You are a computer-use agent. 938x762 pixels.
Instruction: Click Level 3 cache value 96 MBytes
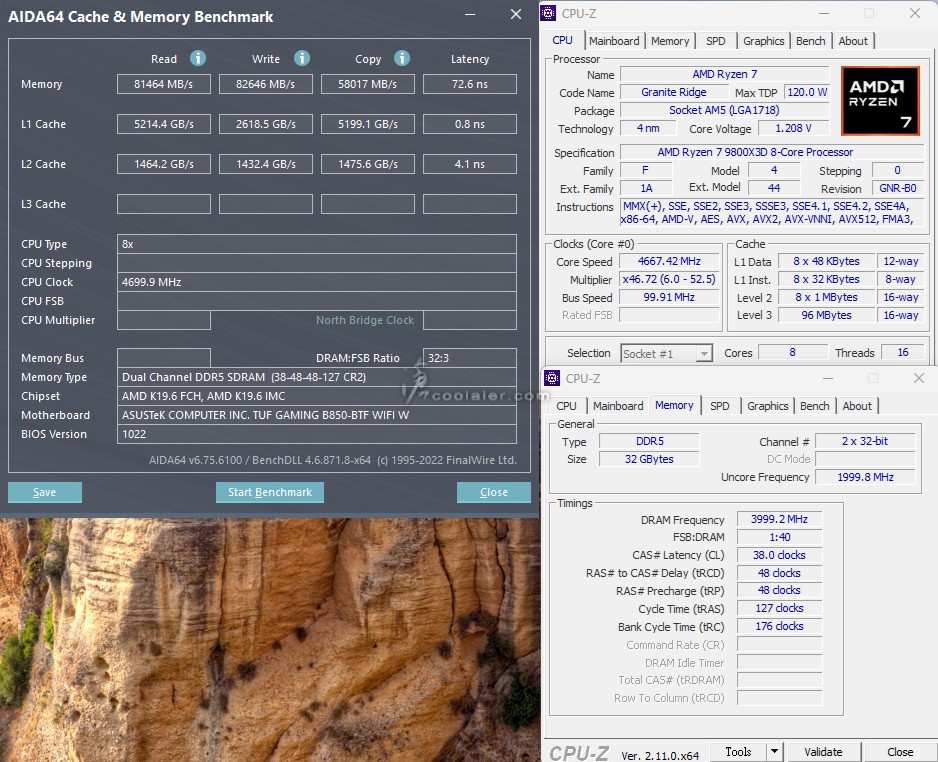[826, 315]
